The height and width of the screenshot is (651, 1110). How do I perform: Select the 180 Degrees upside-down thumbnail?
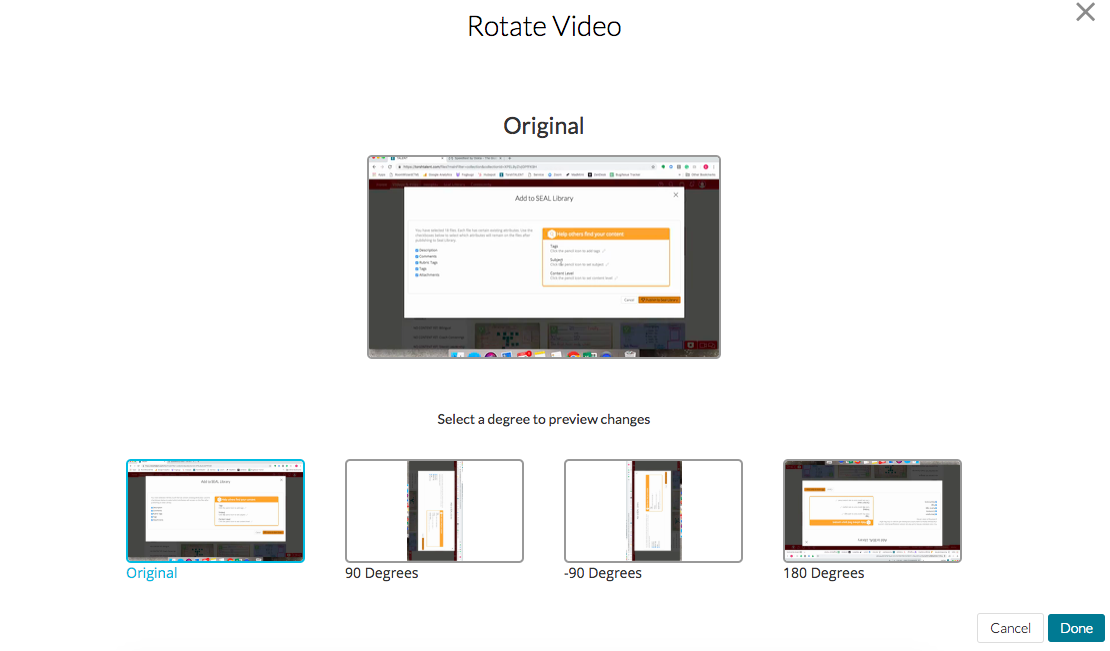tap(872, 511)
